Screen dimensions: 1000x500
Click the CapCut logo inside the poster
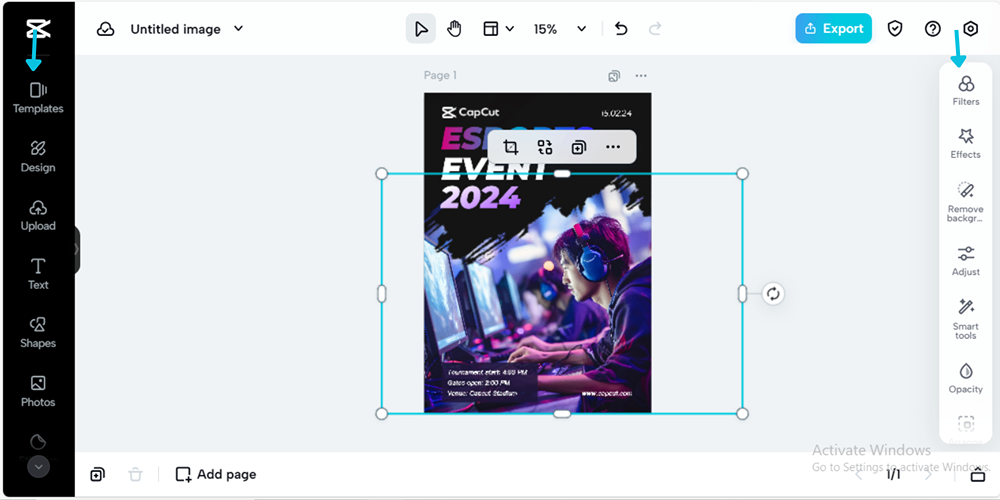click(471, 113)
